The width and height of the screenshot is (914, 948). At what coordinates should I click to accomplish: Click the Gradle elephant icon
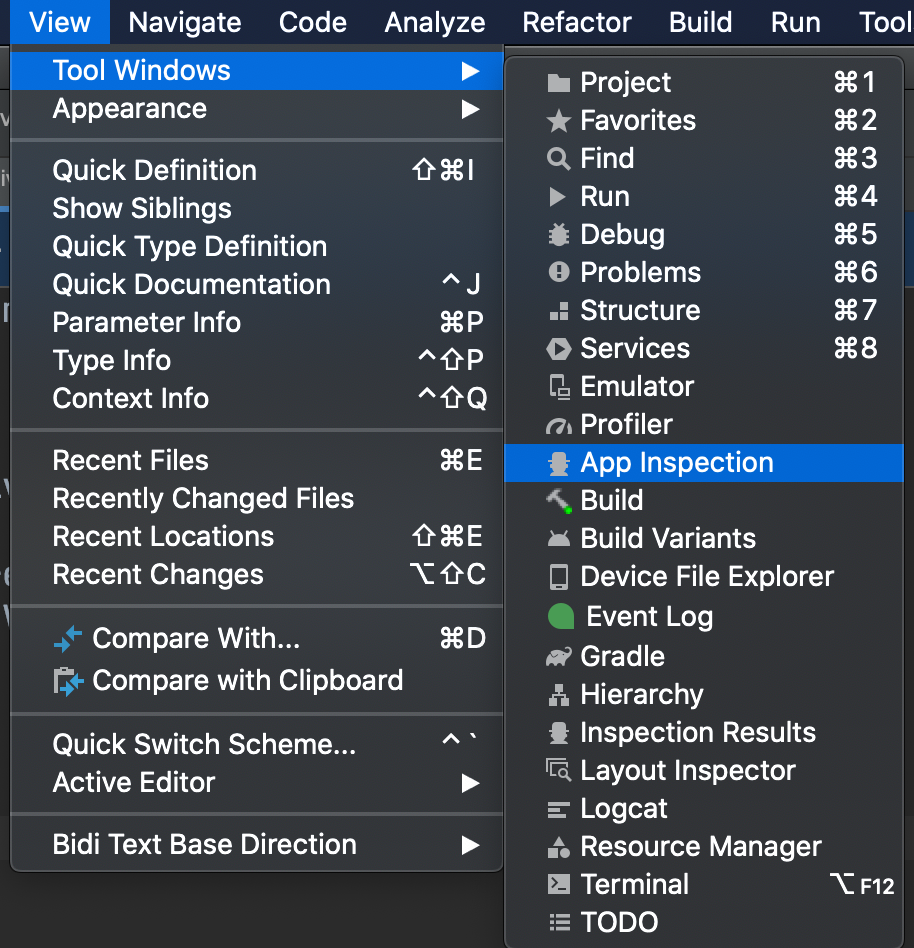pyautogui.click(x=559, y=657)
